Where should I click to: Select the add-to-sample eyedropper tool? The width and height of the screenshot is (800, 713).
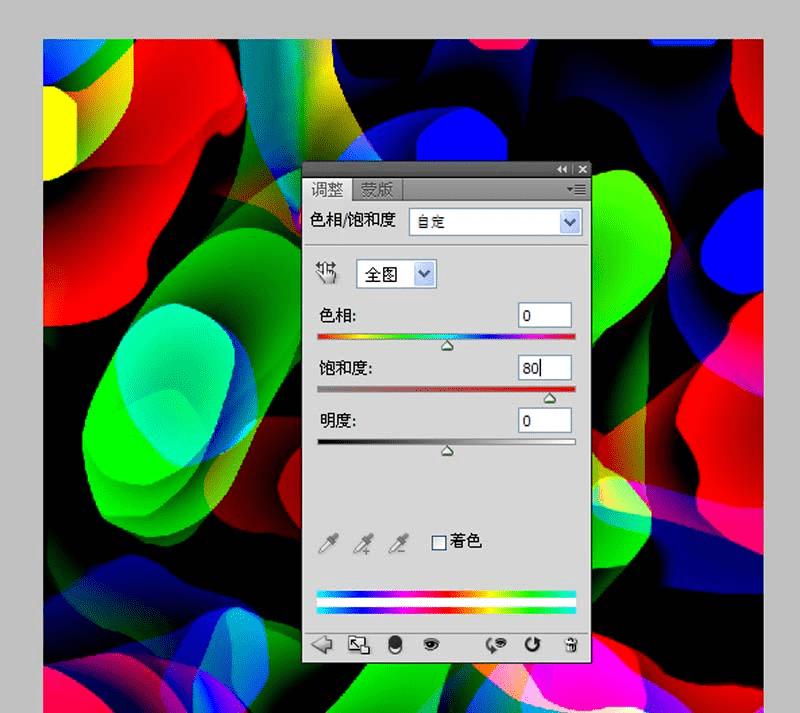click(x=364, y=543)
